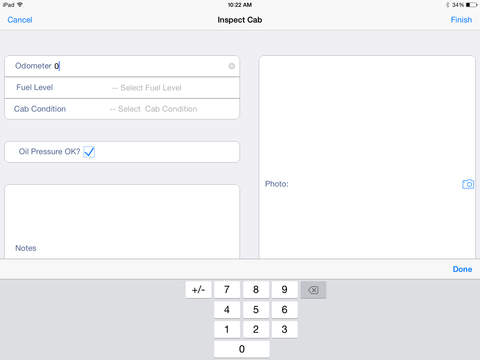Tap Cancel to discard inspection
This screenshot has height=360, width=480.
[x=20, y=20]
